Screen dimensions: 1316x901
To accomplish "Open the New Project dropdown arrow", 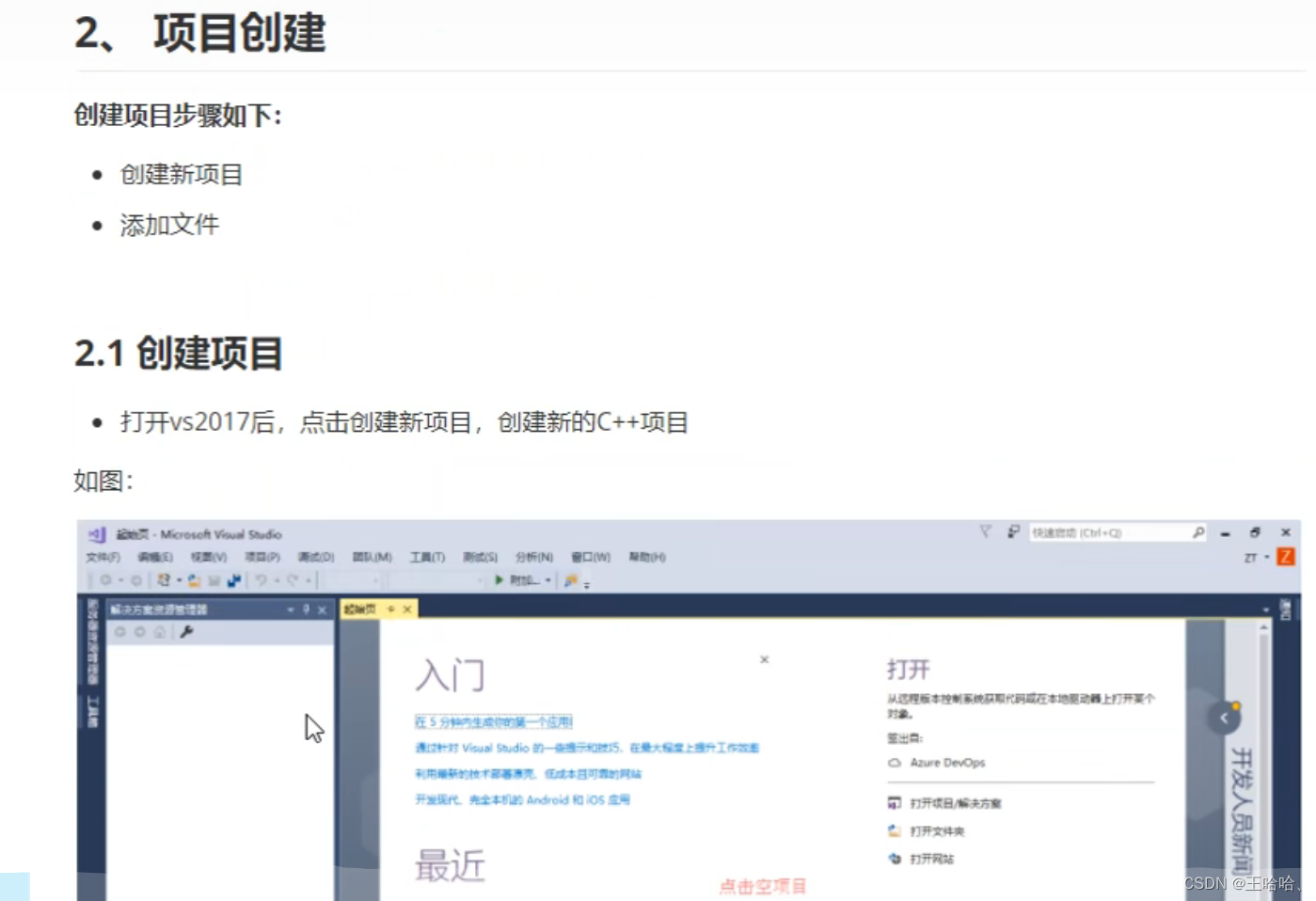I will click(x=179, y=581).
